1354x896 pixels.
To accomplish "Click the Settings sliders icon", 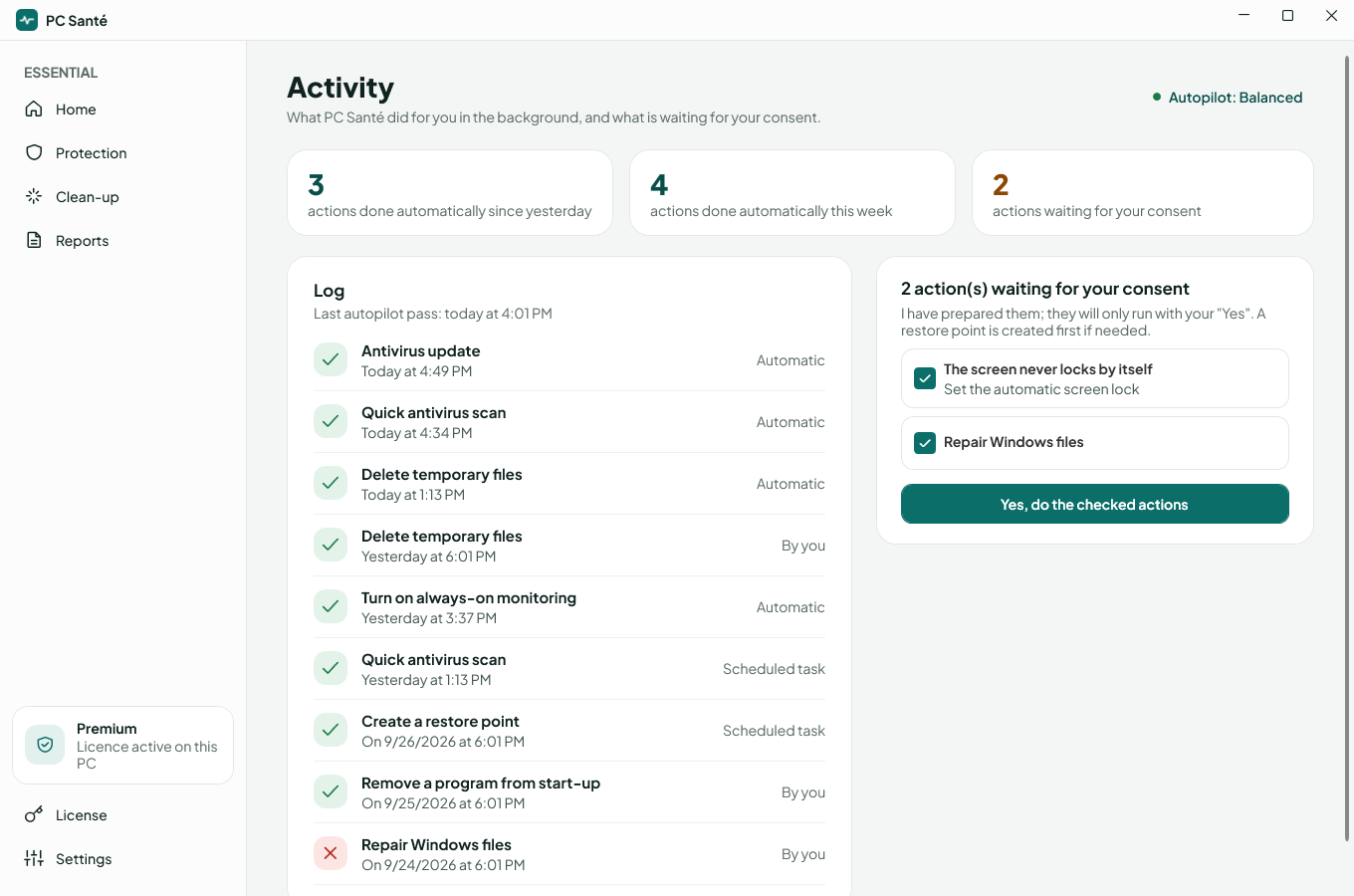I will click(34, 858).
